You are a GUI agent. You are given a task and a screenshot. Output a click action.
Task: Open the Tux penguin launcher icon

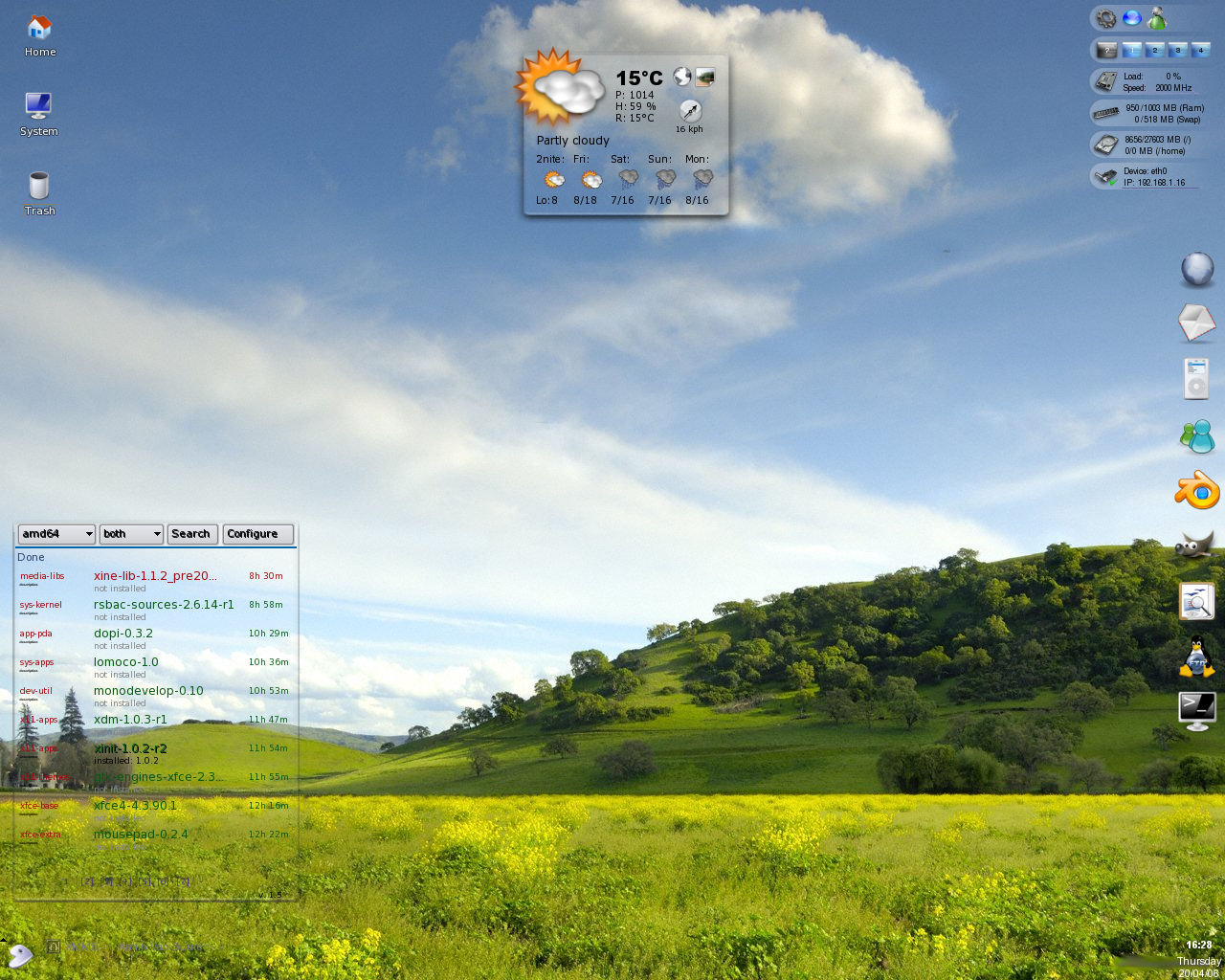click(x=1196, y=657)
